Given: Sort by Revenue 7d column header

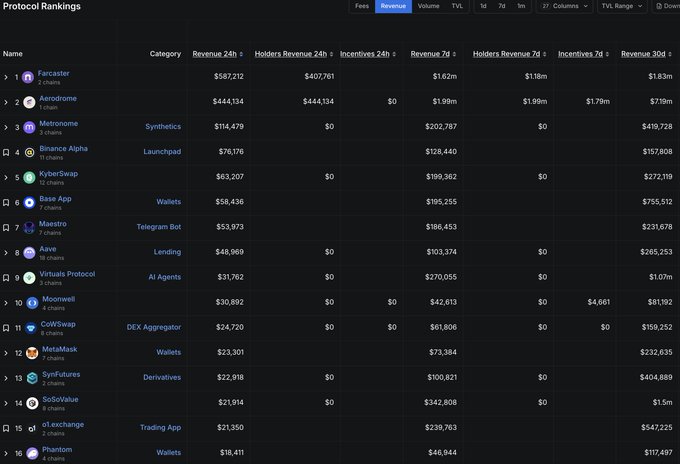Looking at the screenshot, I should coord(433,53).
